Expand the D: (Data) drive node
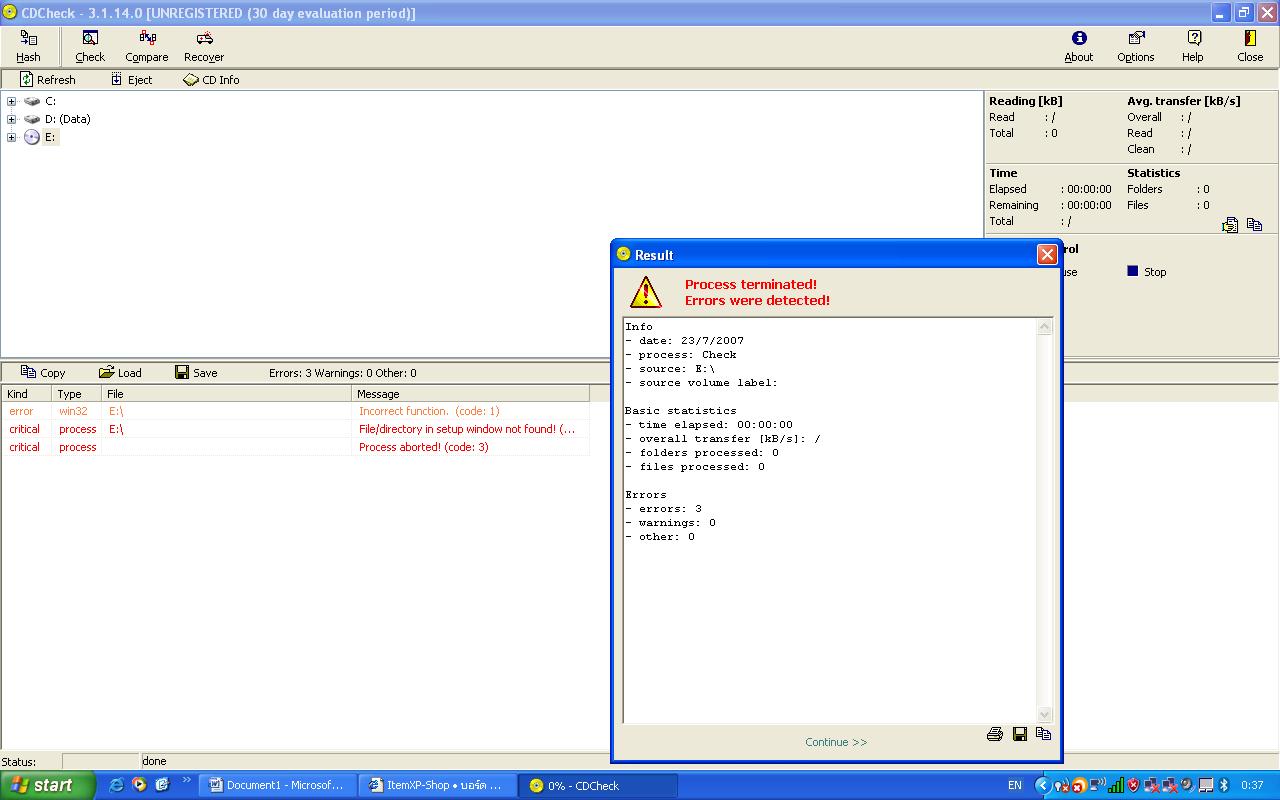This screenshot has width=1280, height=800. coord(11,119)
